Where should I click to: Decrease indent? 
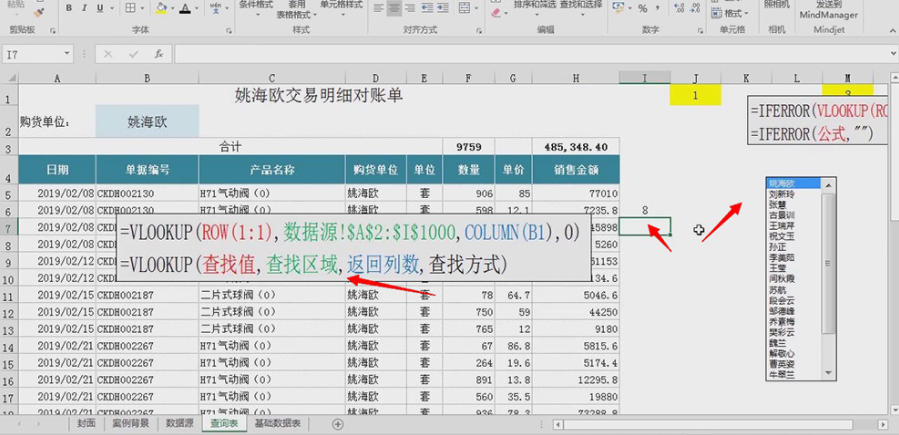point(427,8)
